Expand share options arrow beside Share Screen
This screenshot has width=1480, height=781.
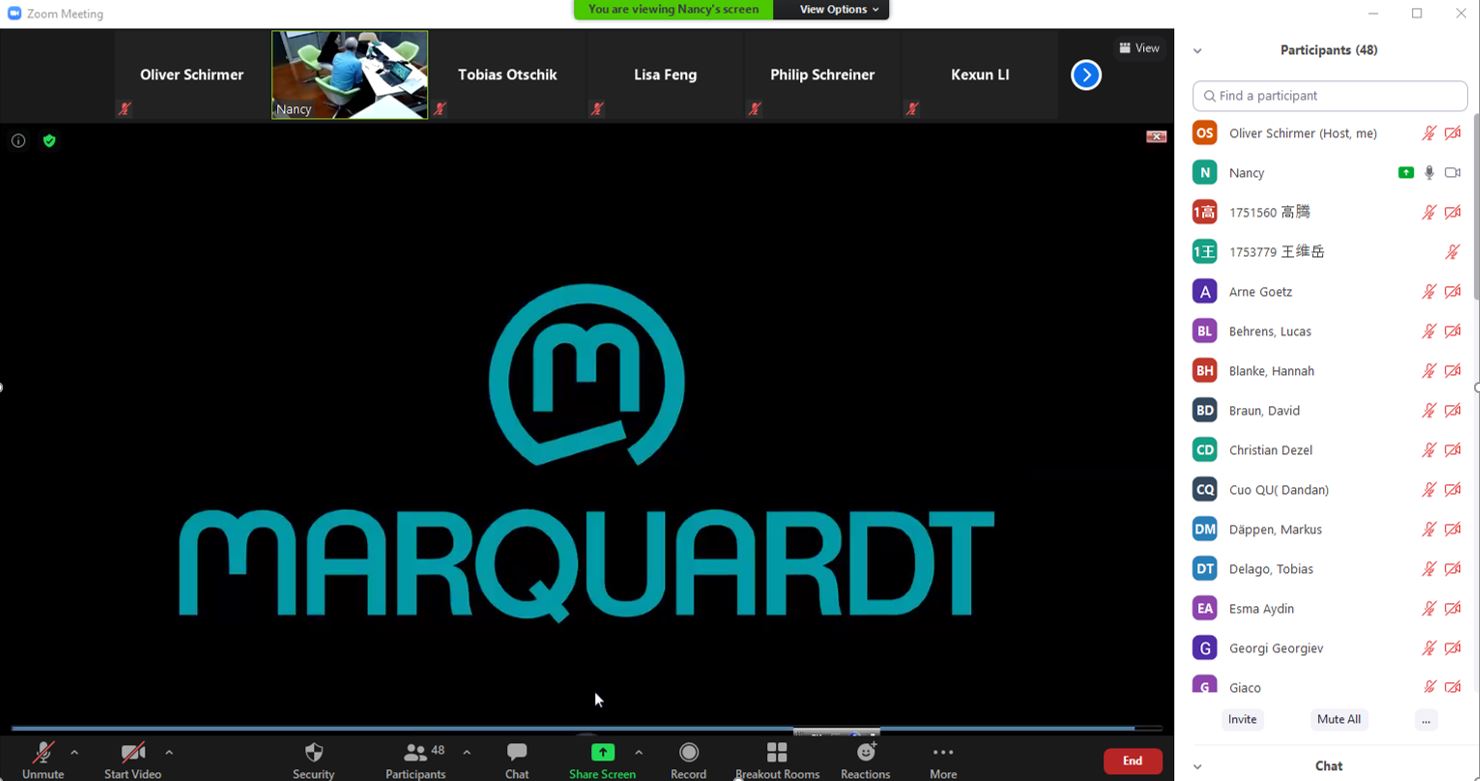tap(638, 752)
